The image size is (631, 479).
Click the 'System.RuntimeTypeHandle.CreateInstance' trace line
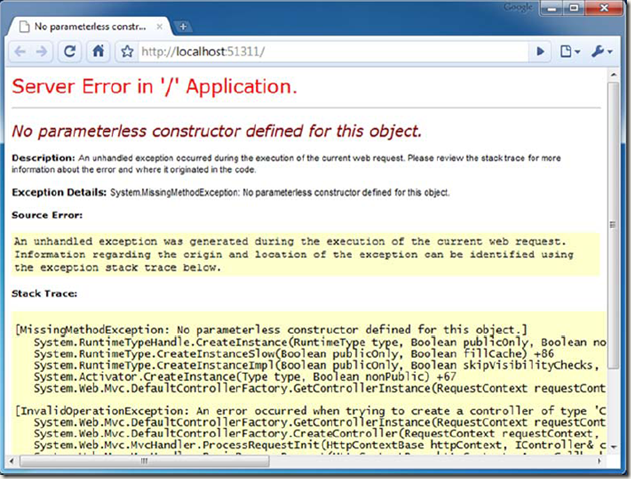pyautogui.click(x=320, y=342)
